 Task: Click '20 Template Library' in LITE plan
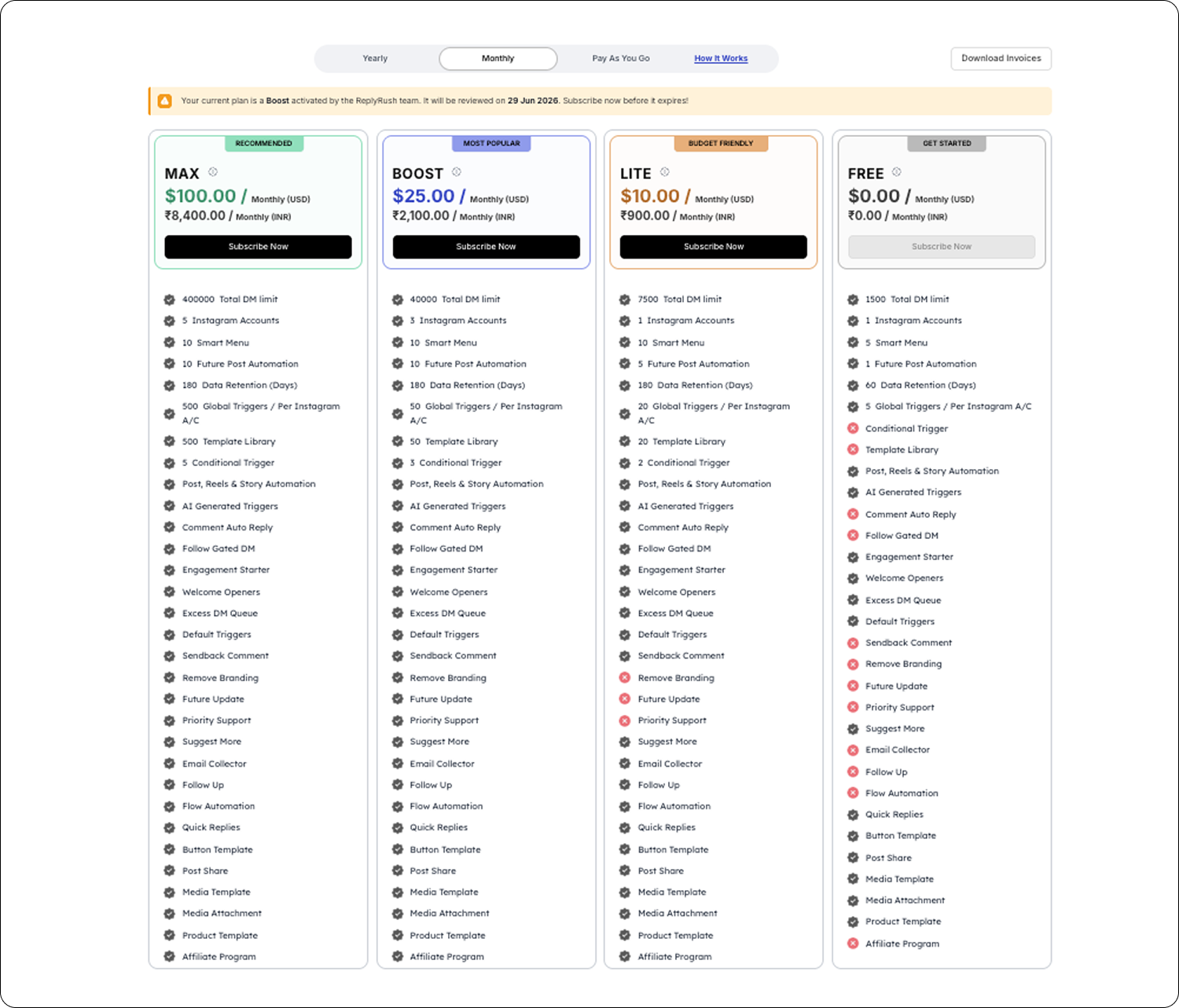click(x=681, y=442)
